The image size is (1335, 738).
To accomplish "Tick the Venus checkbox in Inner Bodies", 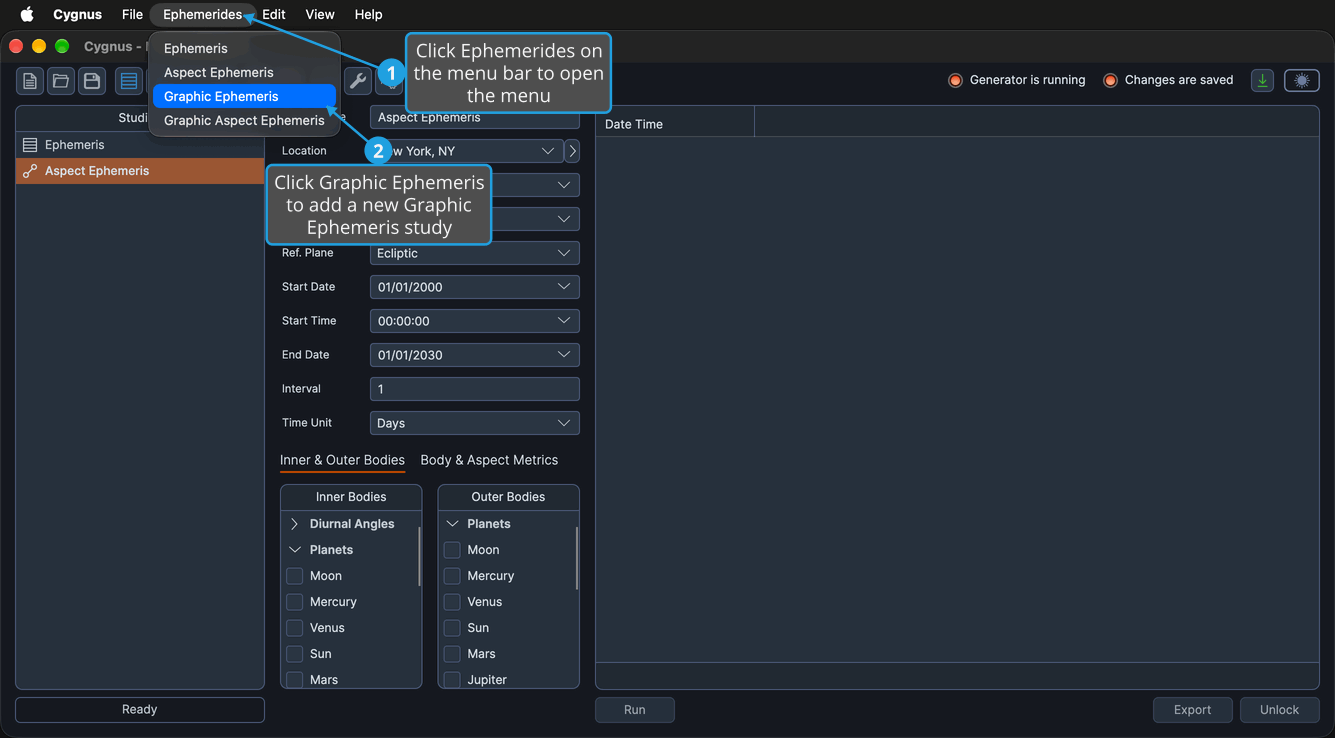I will (x=295, y=628).
